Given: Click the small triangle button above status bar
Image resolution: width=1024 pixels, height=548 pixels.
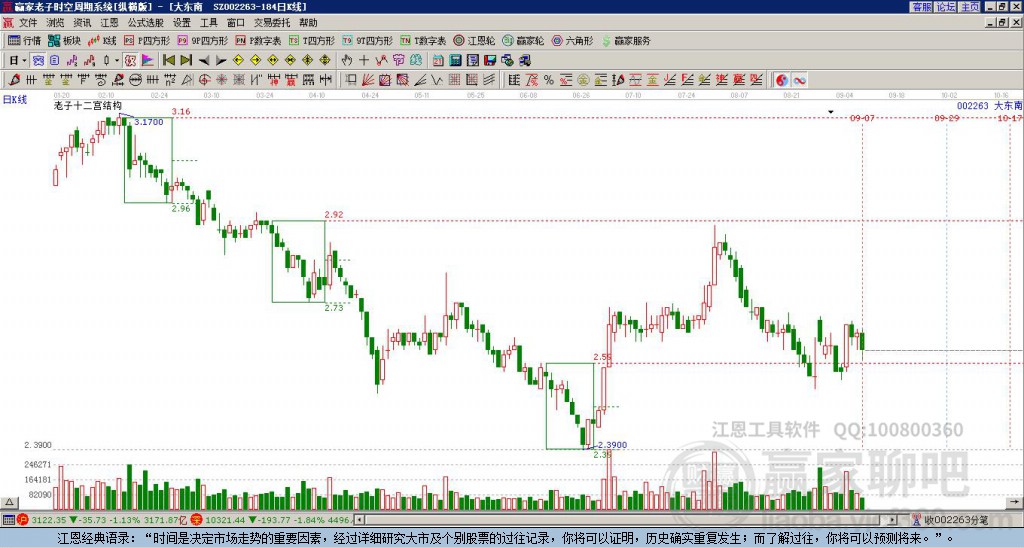Looking at the screenshot, I should tap(8, 502).
